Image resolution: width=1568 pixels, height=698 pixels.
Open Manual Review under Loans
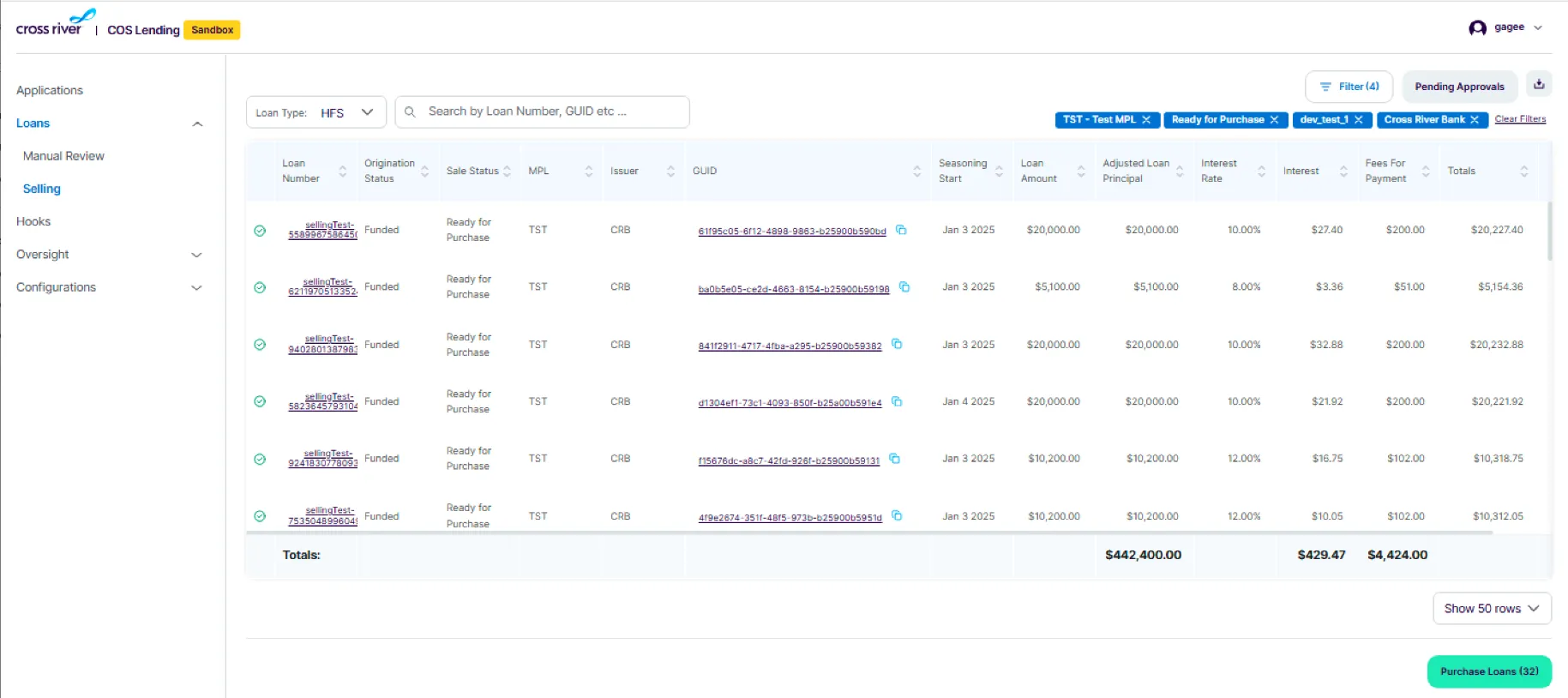pos(63,156)
